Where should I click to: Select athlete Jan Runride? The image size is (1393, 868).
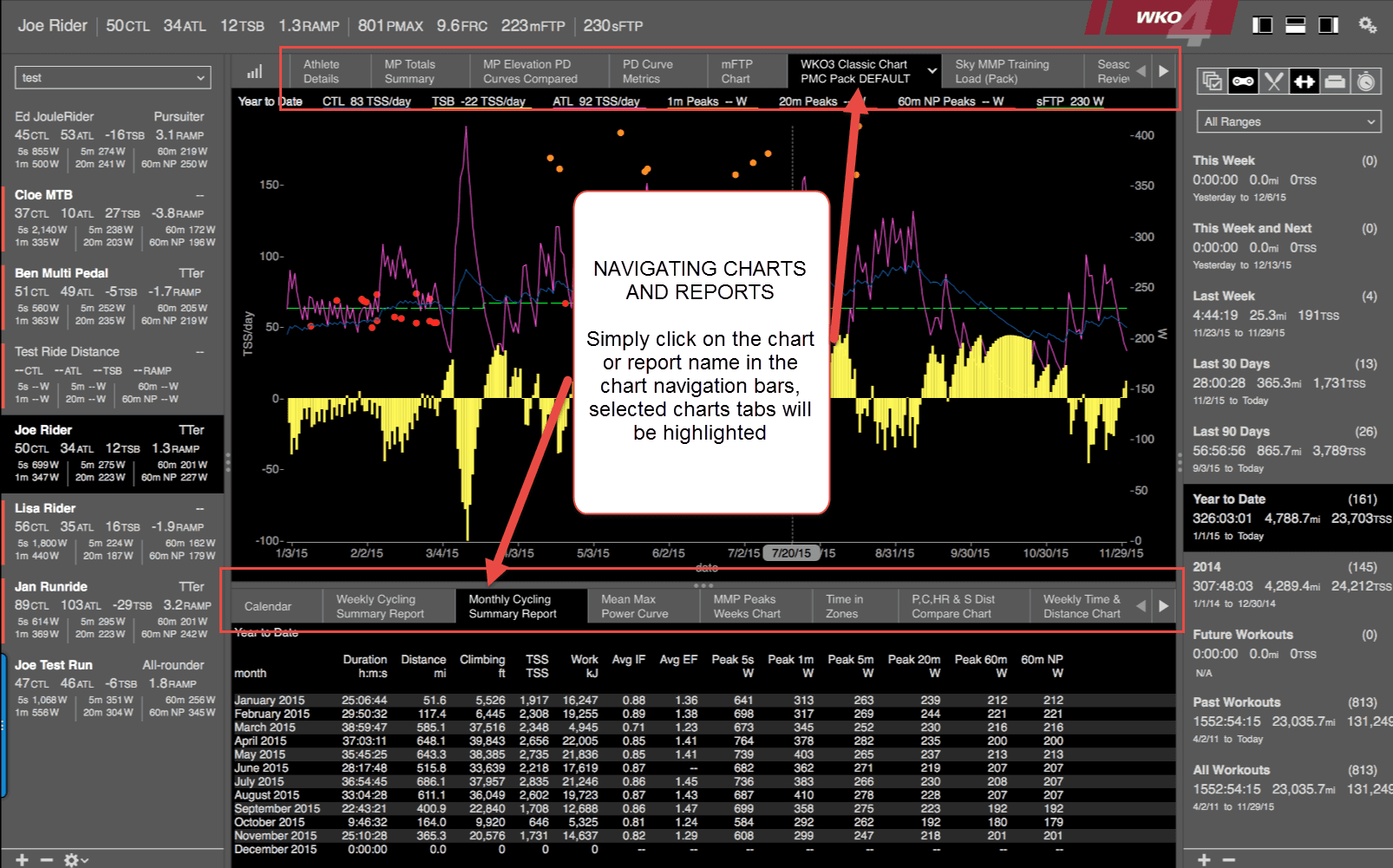tap(112, 610)
